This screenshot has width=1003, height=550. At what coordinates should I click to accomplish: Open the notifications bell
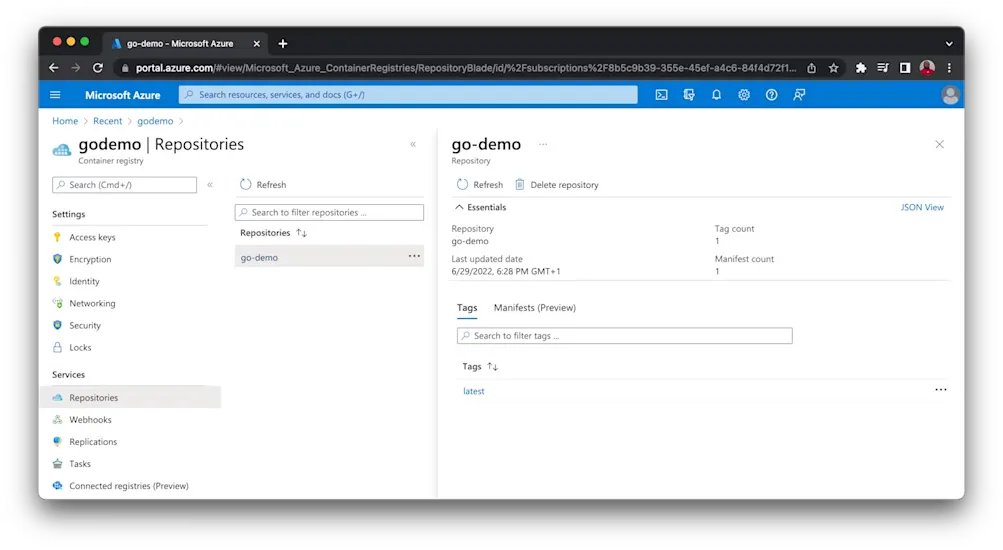pyautogui.click(x=716, y=95)
